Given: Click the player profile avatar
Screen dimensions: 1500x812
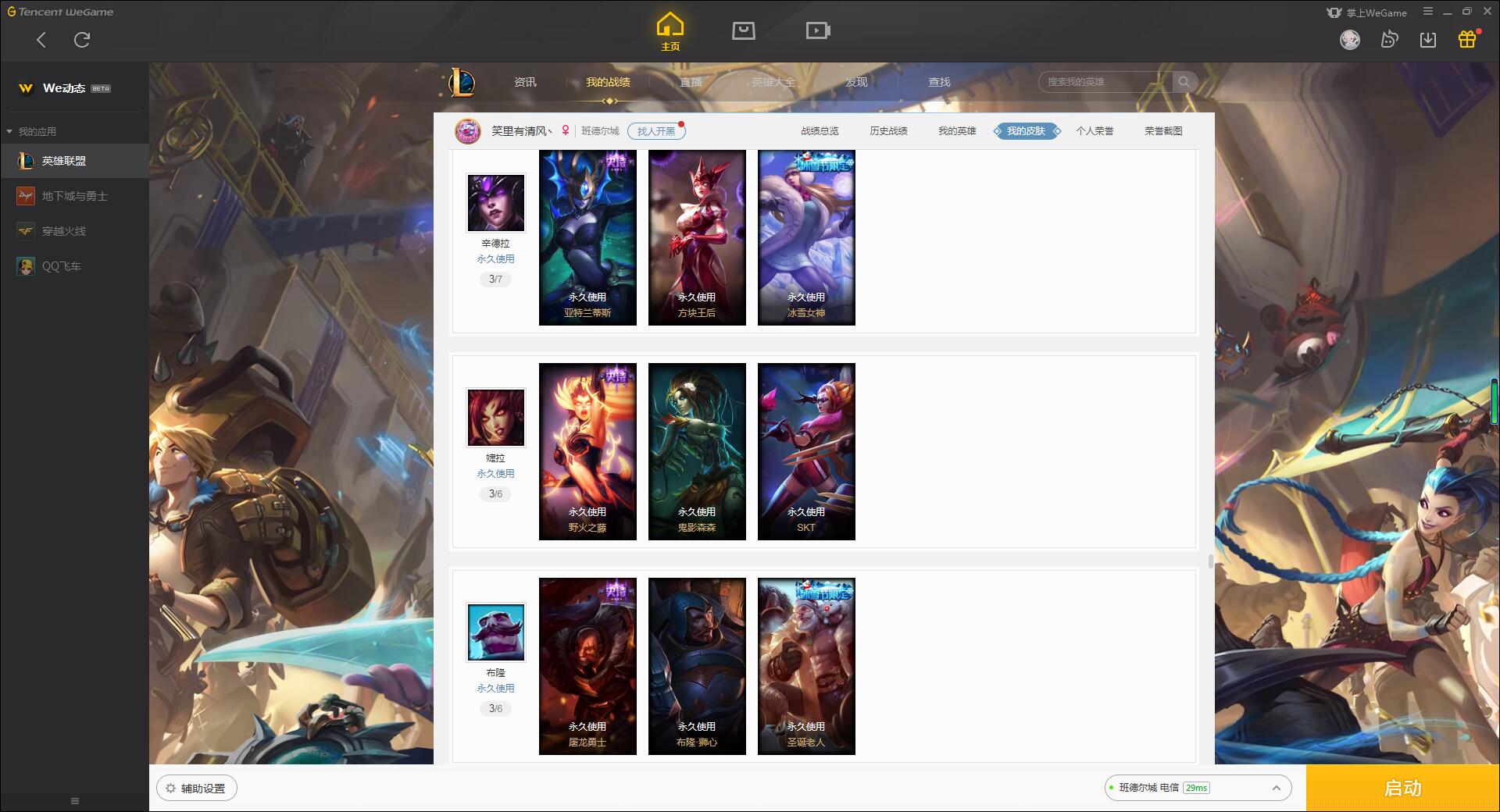Looking at the screenshot, I should (468, 131).
